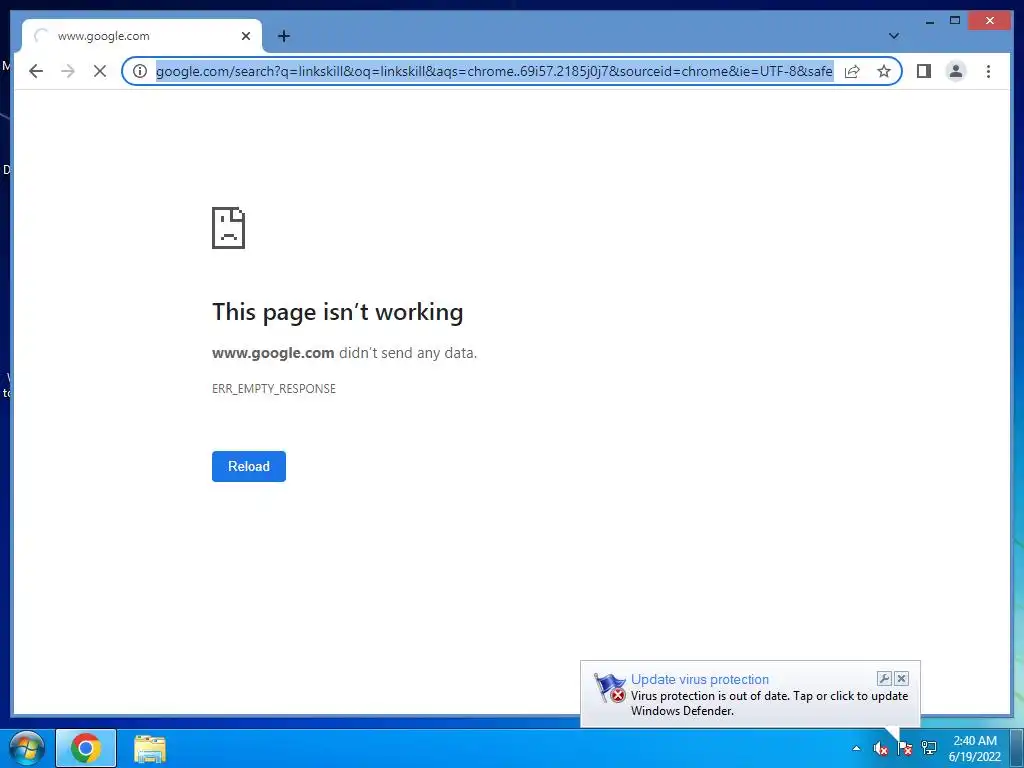Click the 'This page isn't working' heading
This screenshot has width=1024, height=768.
click(x=338, y=312)
